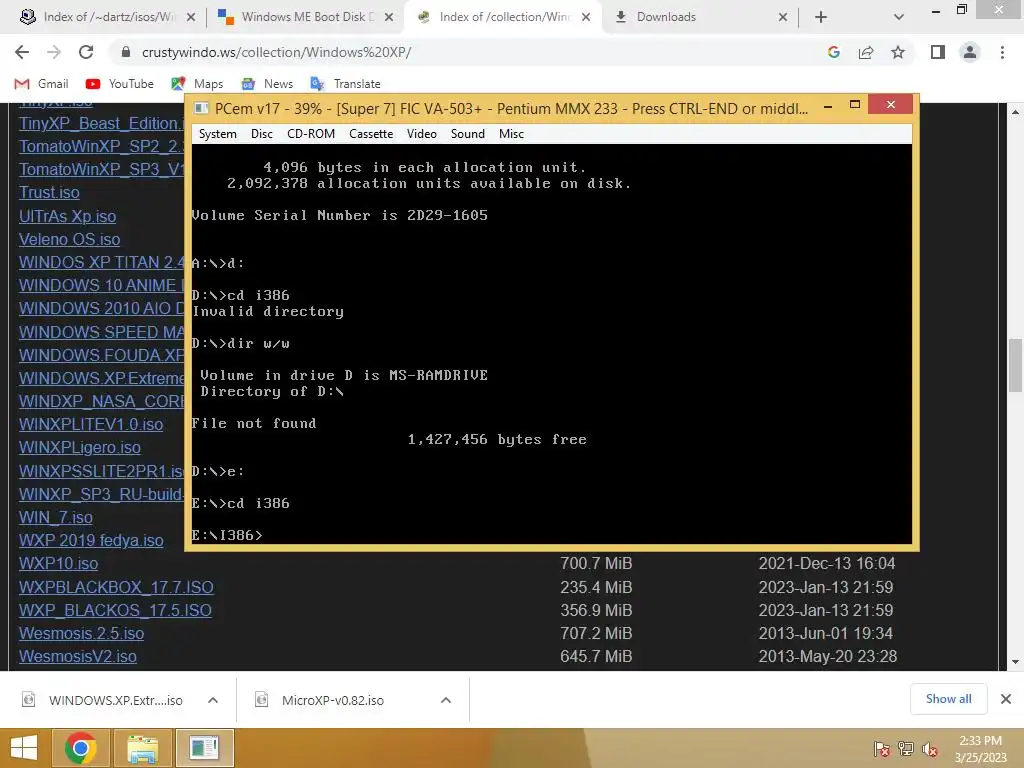Screen dimensions: 1024x768
Task: Maximize the PCem window
Action: [x=855, y=104]
